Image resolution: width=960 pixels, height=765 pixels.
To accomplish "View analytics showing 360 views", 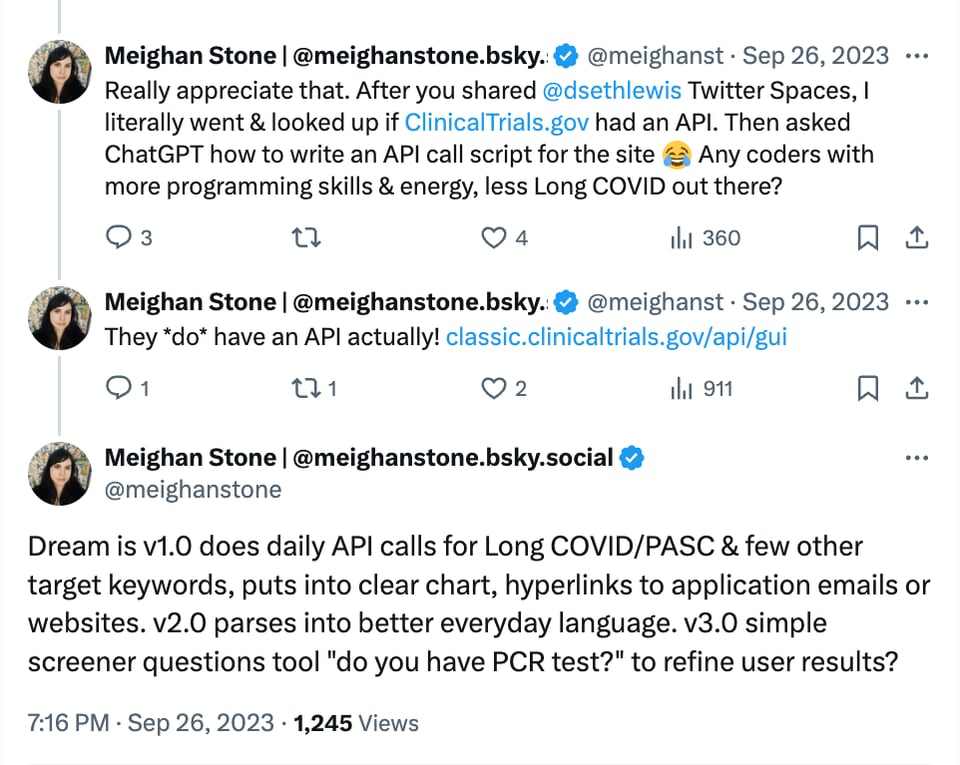I will (681, 238).
